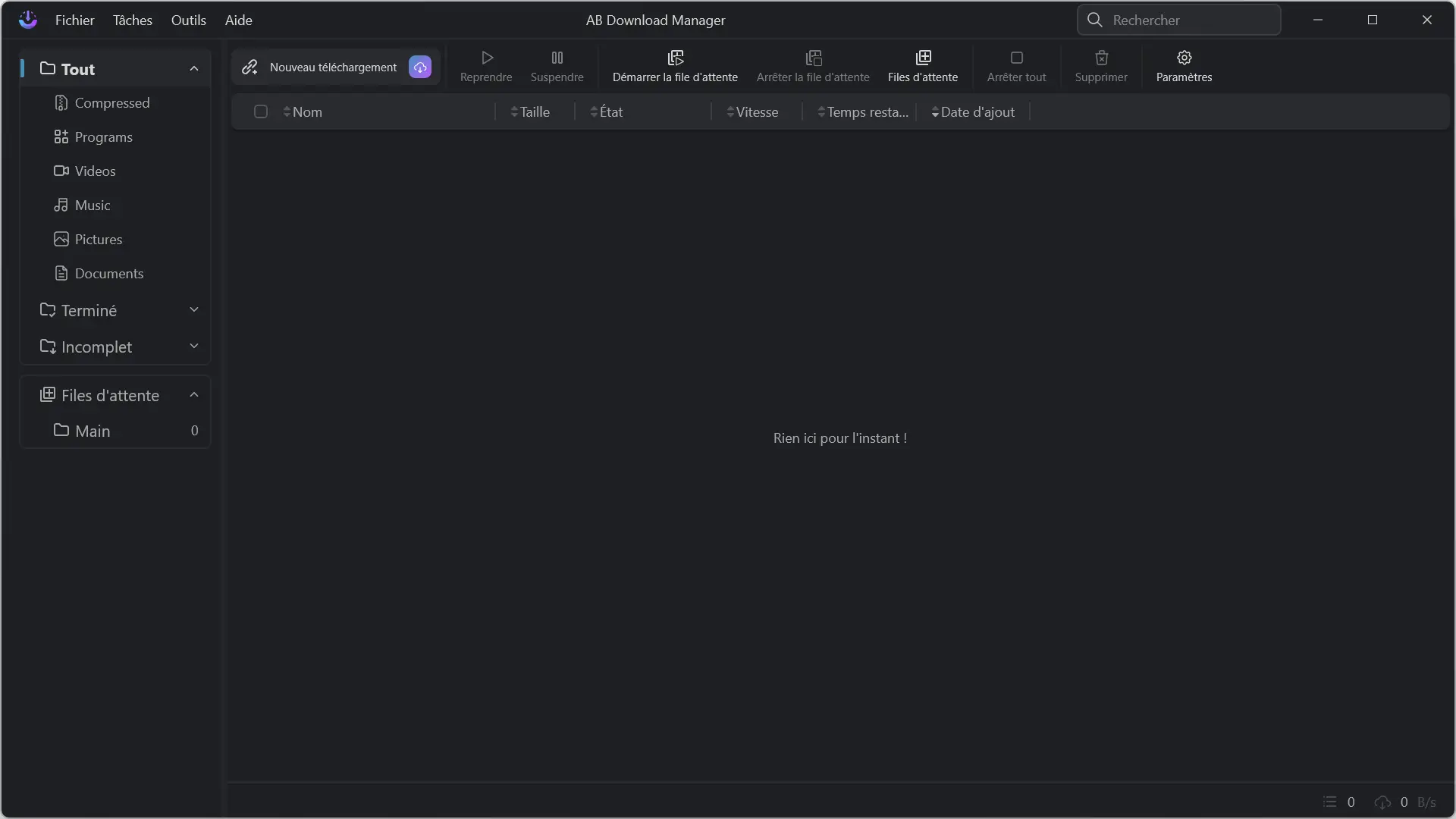Viewport: 1456px width, 819px height.
Task: Toggle the select-all checkbox in table header
Action: [261, 111]
